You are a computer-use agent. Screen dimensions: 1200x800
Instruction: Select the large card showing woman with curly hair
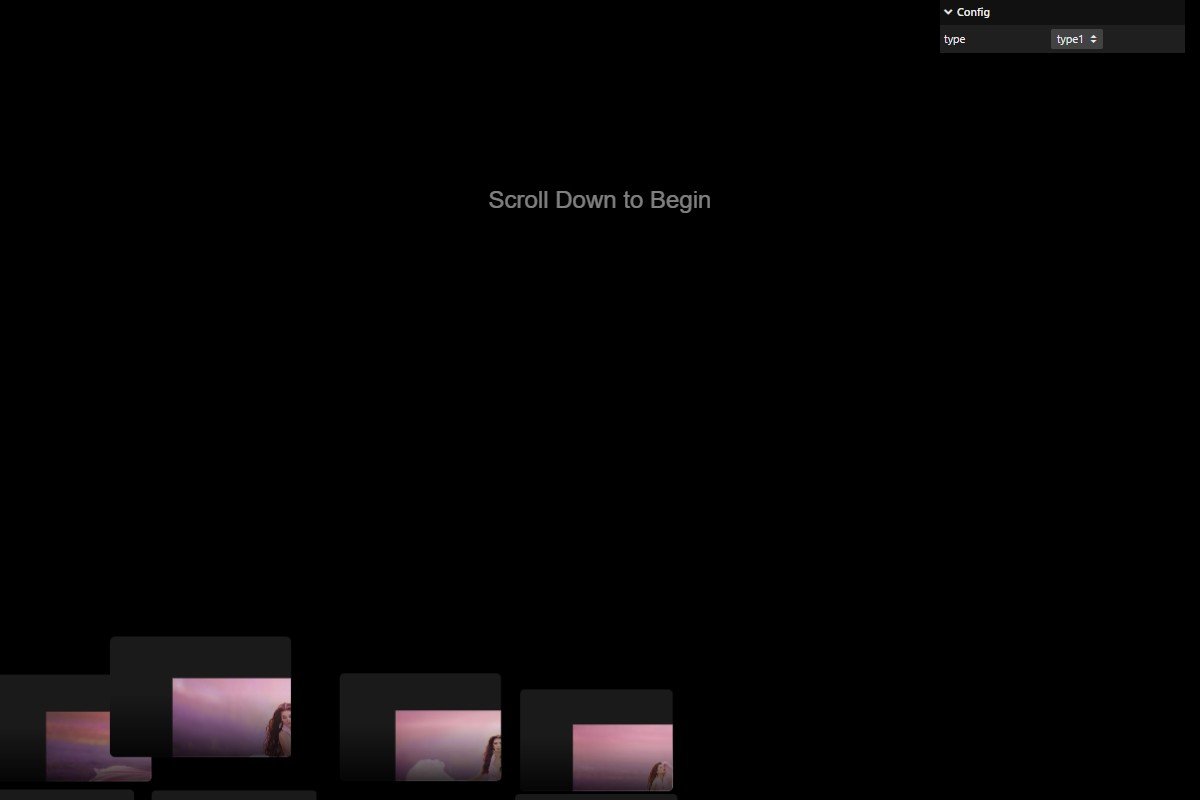pyautogui.click(x=232, y=717)
